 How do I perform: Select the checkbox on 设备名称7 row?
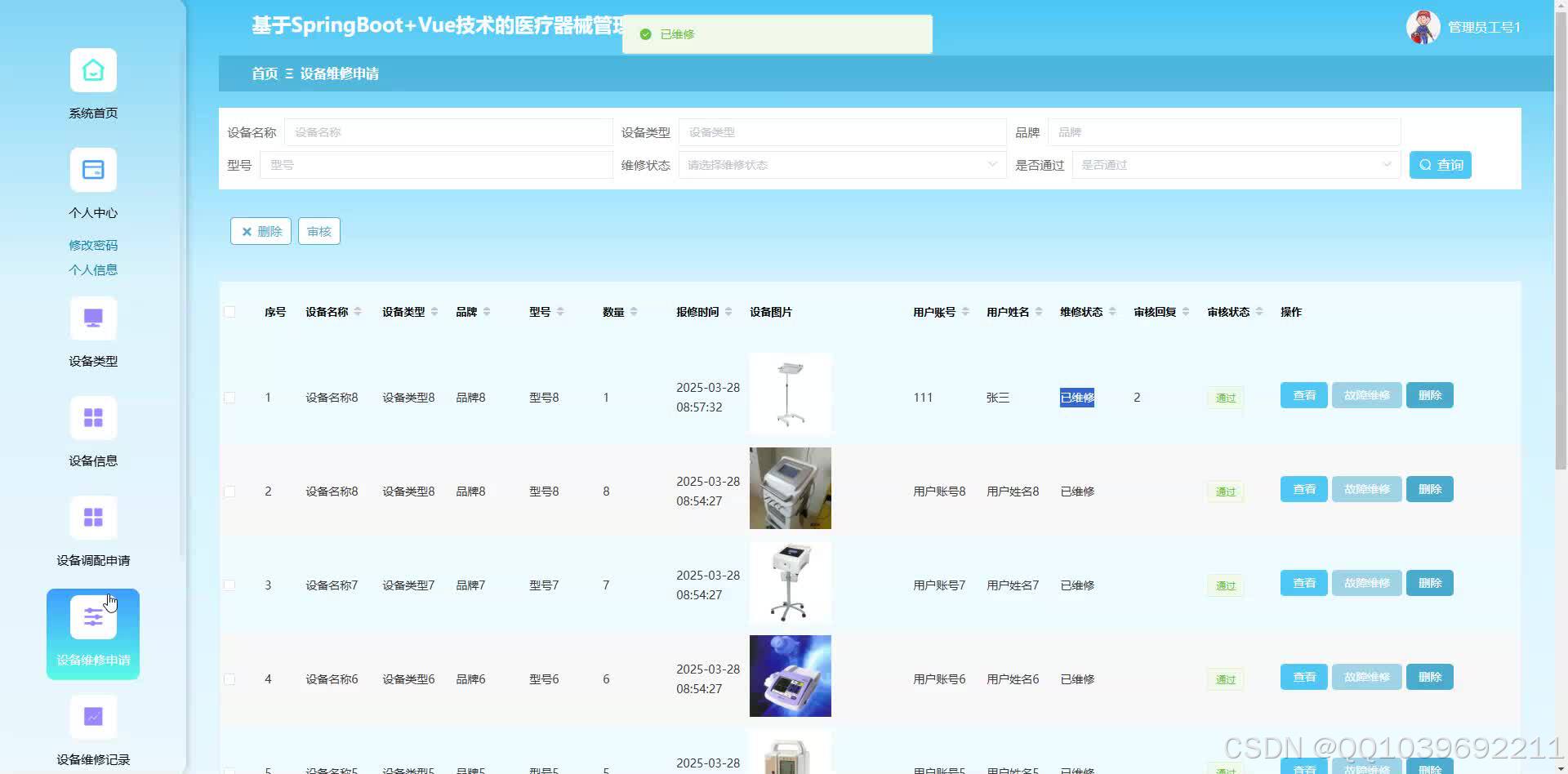point(229,585)
